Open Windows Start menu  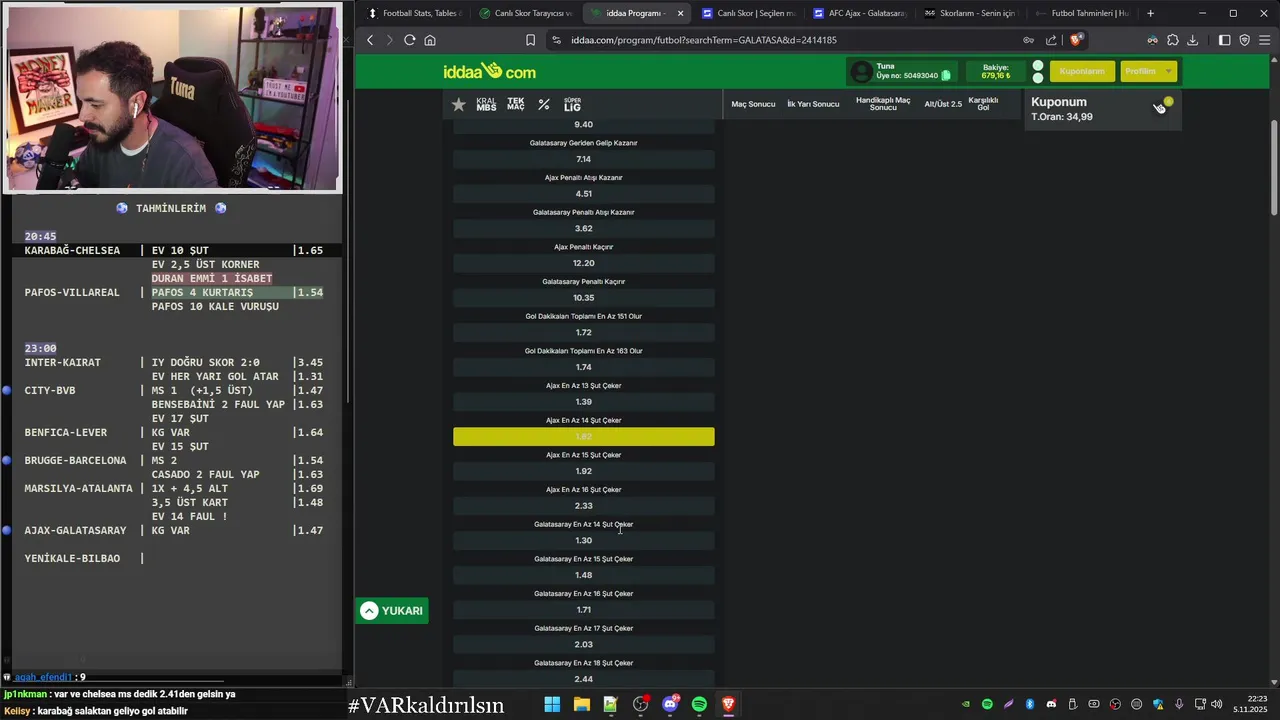(552, 704)
